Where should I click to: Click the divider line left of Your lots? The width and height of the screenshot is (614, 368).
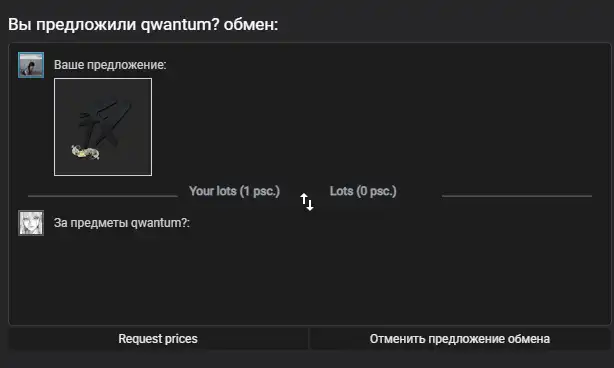103,195
